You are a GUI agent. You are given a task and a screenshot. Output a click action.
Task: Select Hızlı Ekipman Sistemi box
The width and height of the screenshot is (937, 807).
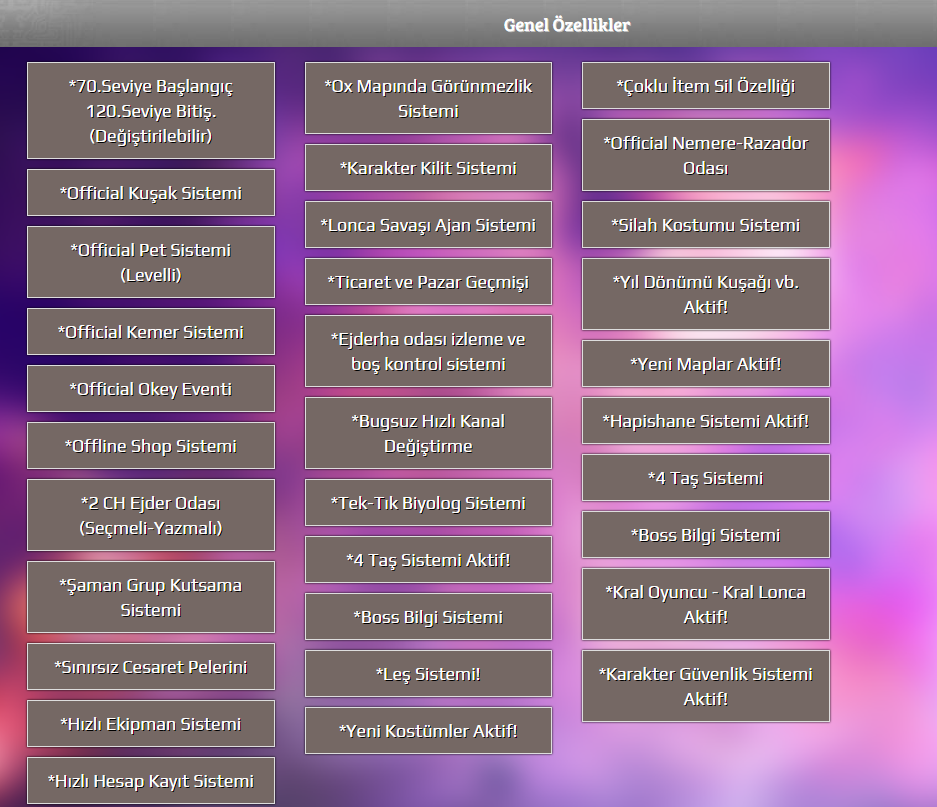(x=151, y=723)
